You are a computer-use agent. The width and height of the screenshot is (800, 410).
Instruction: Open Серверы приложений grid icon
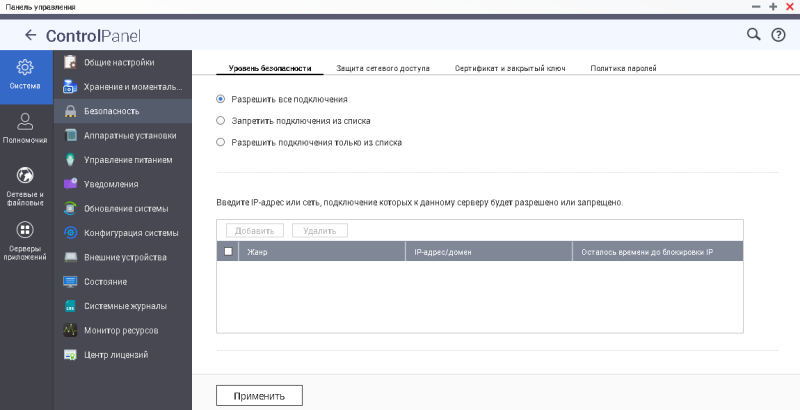(25, 230)
